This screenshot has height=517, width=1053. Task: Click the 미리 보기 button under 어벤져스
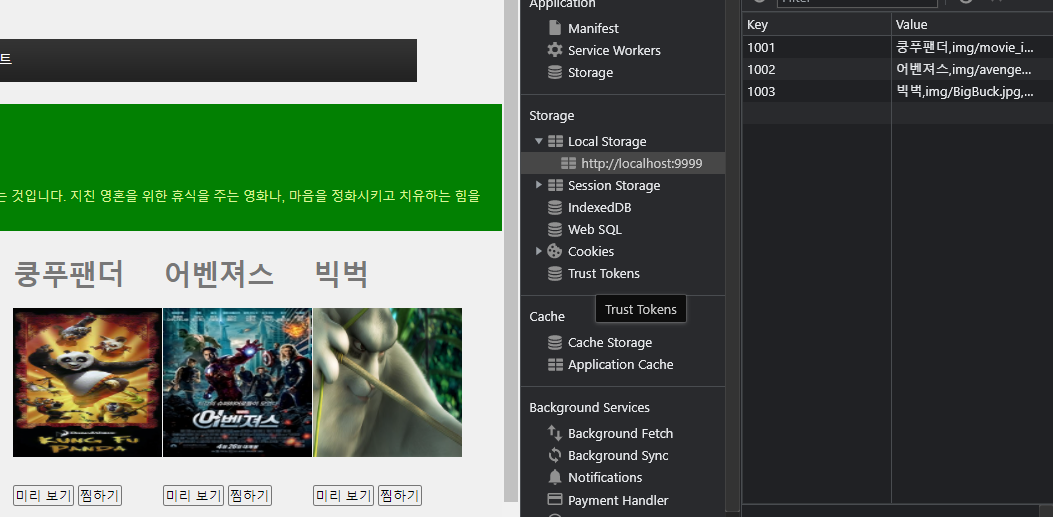click(194, 496)
